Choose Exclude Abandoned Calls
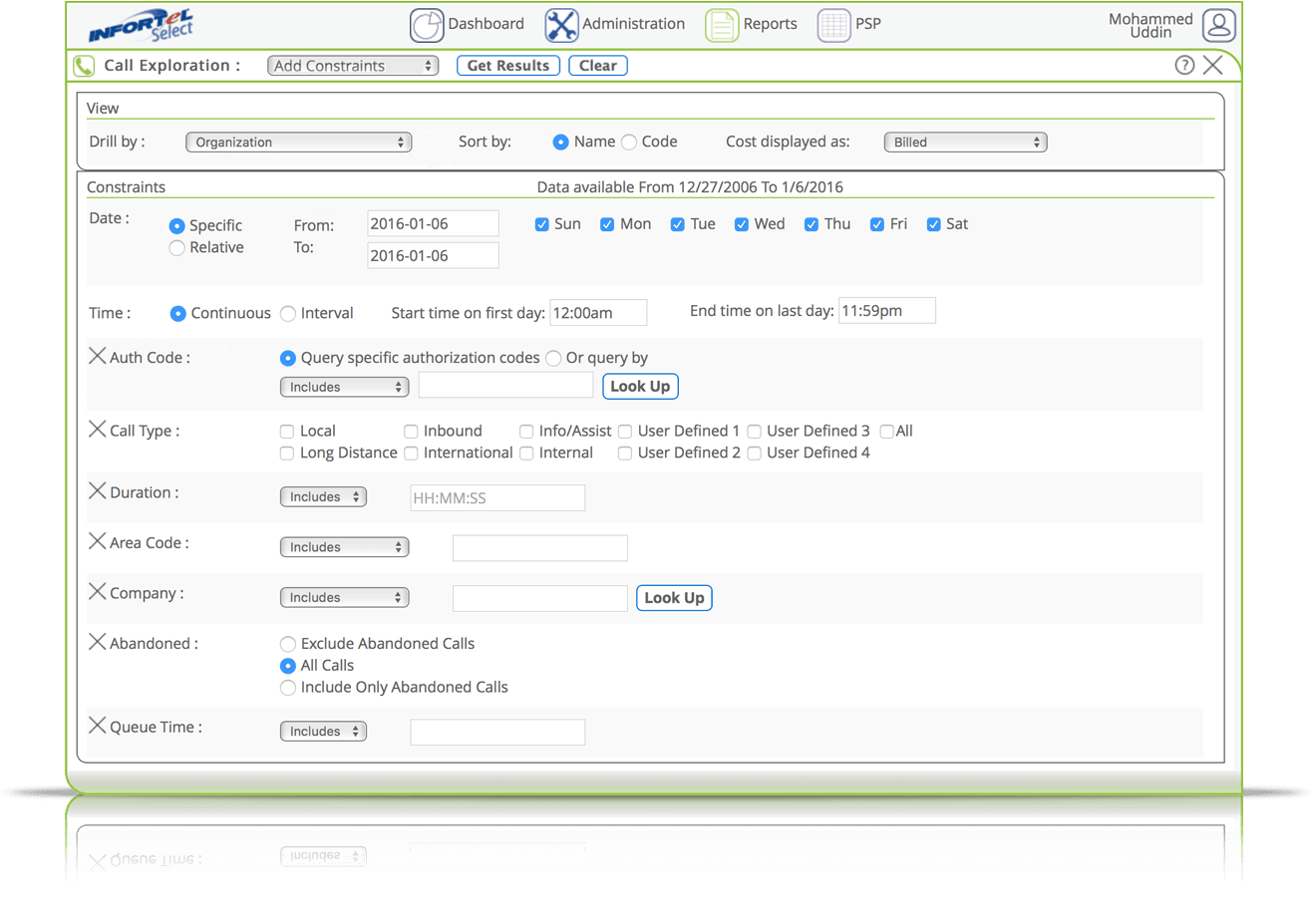 288,644
